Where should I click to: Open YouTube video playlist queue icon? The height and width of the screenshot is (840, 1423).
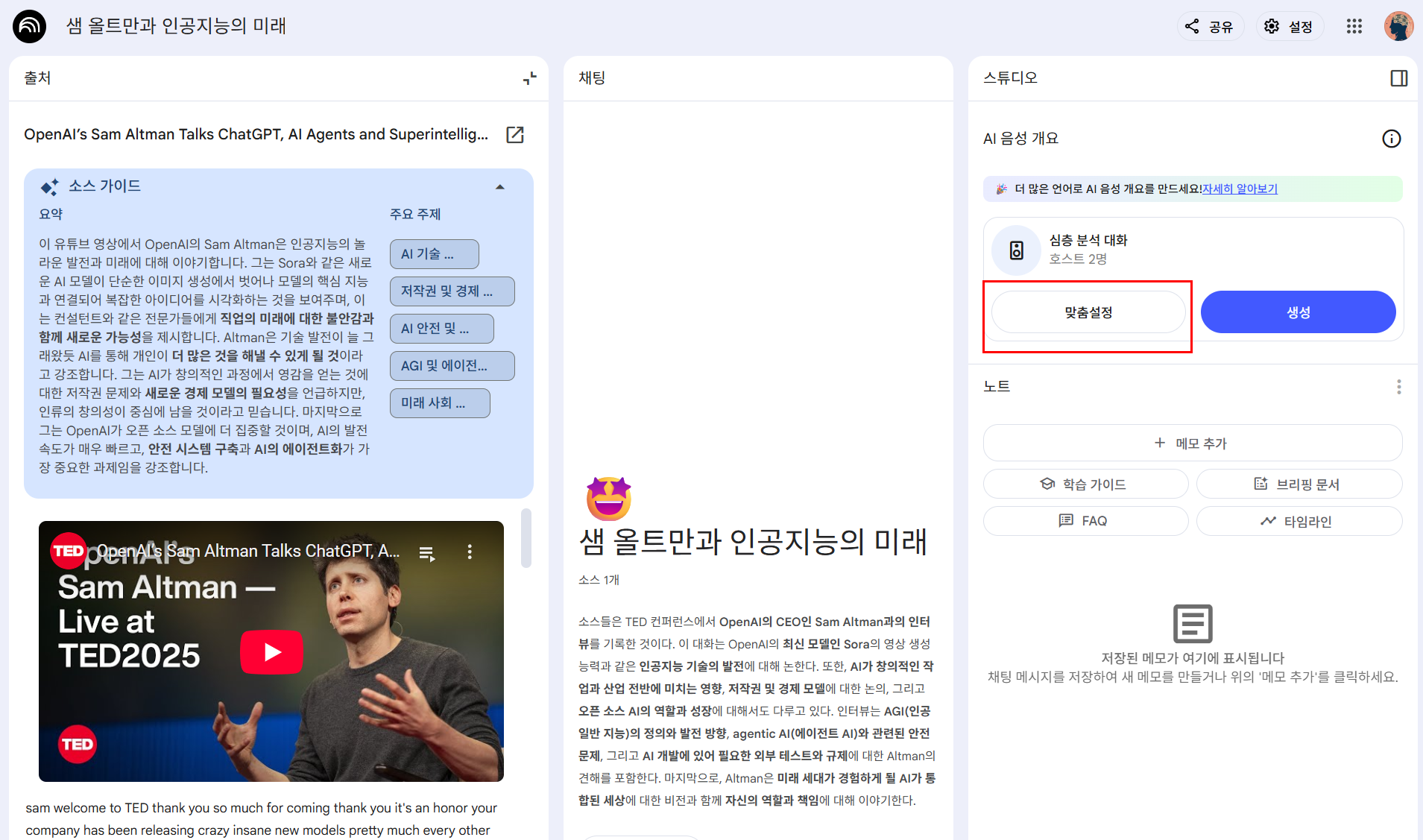(427, 552)
